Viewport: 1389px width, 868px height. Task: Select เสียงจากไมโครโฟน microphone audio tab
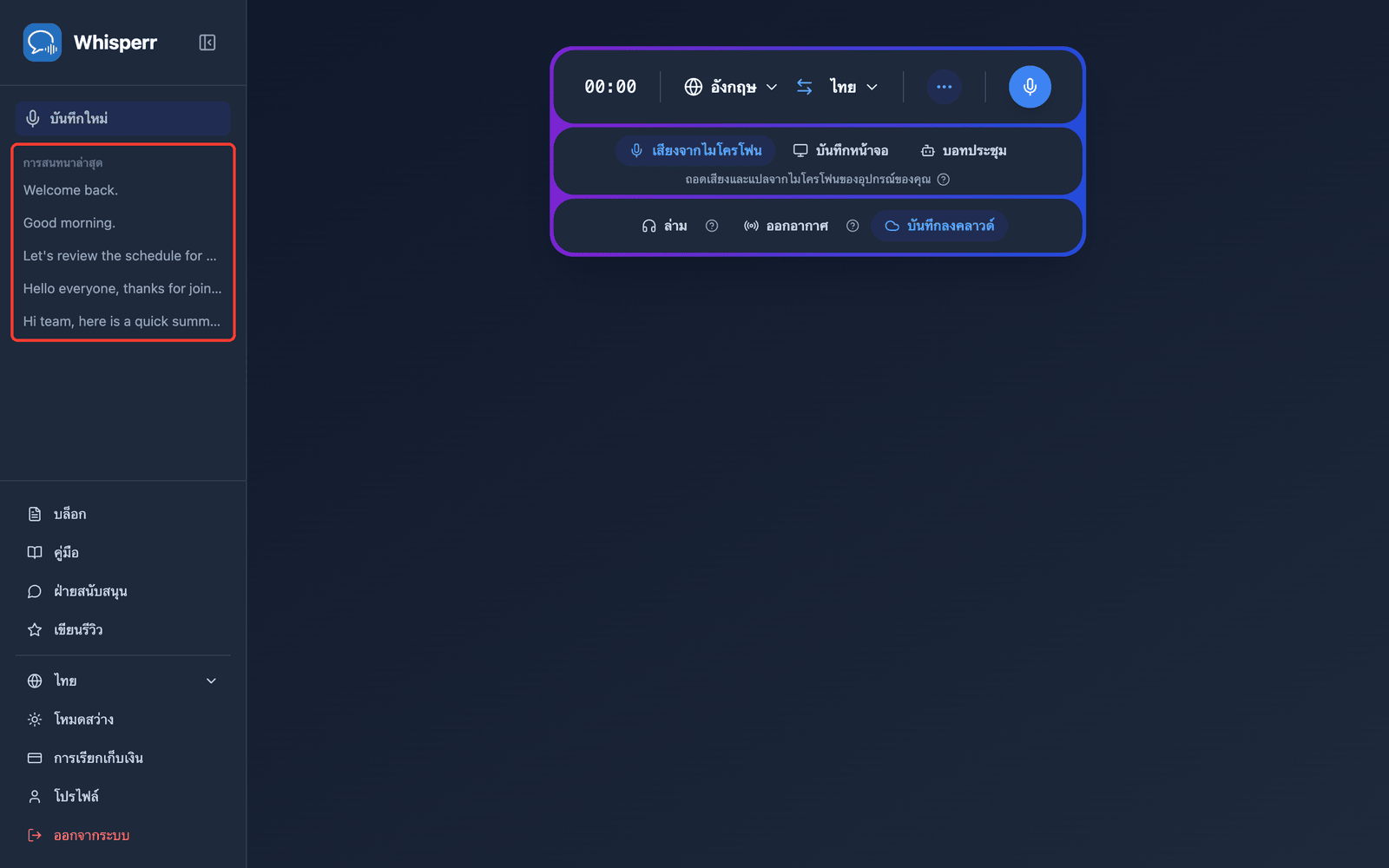pyautogui.click(x=696, y=150)
